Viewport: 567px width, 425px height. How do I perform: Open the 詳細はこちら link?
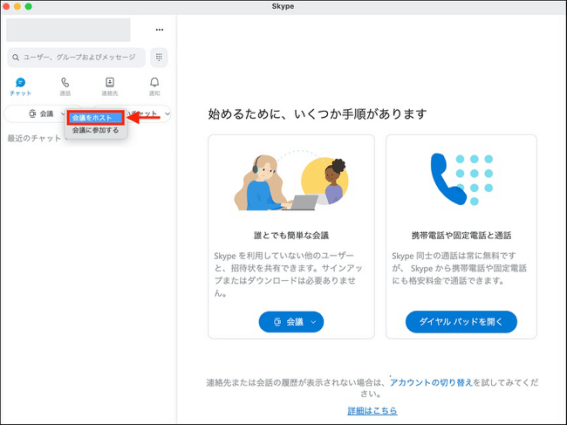point(372,411)
